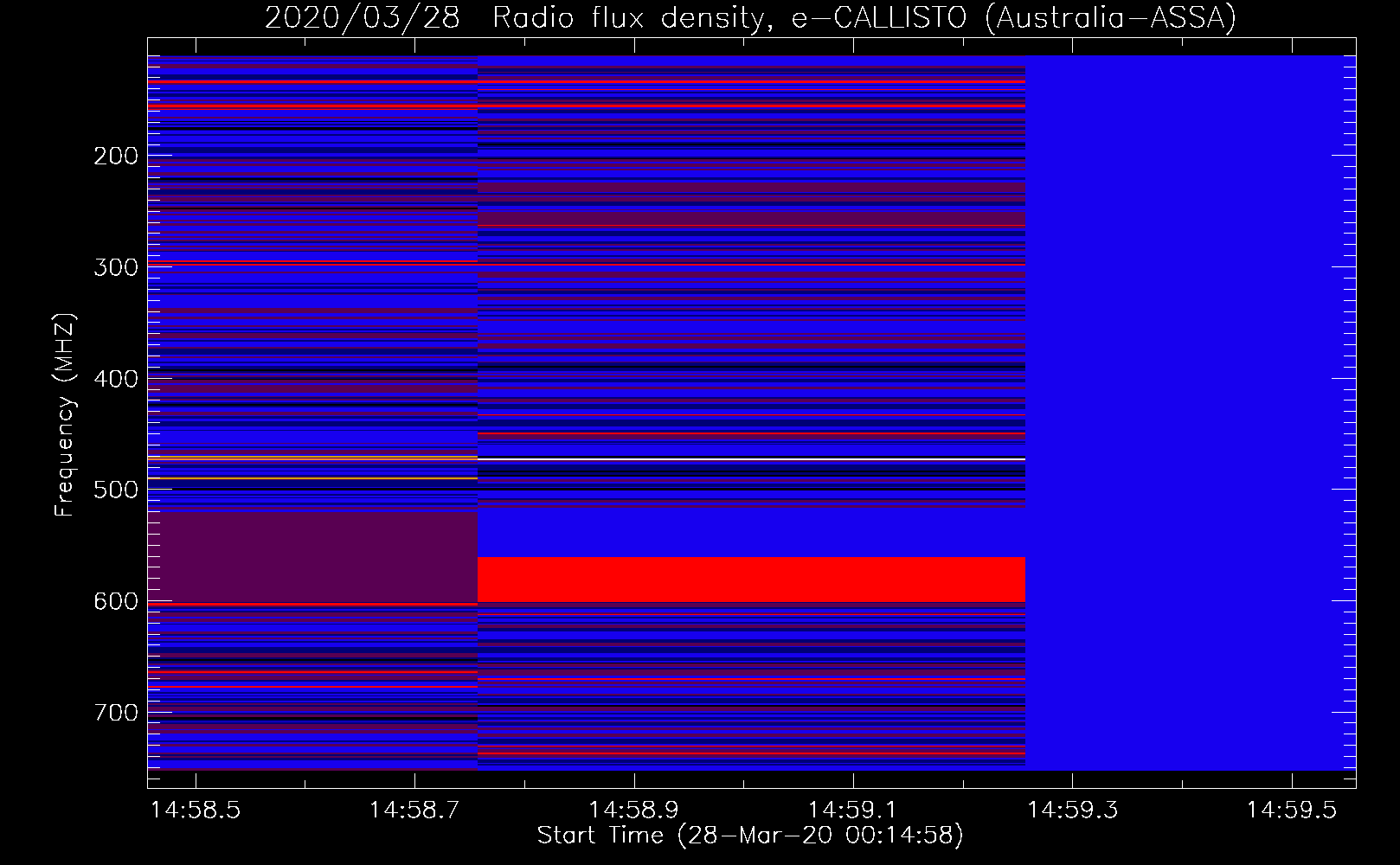Click the 500 frequency tick label

point(116,490)
